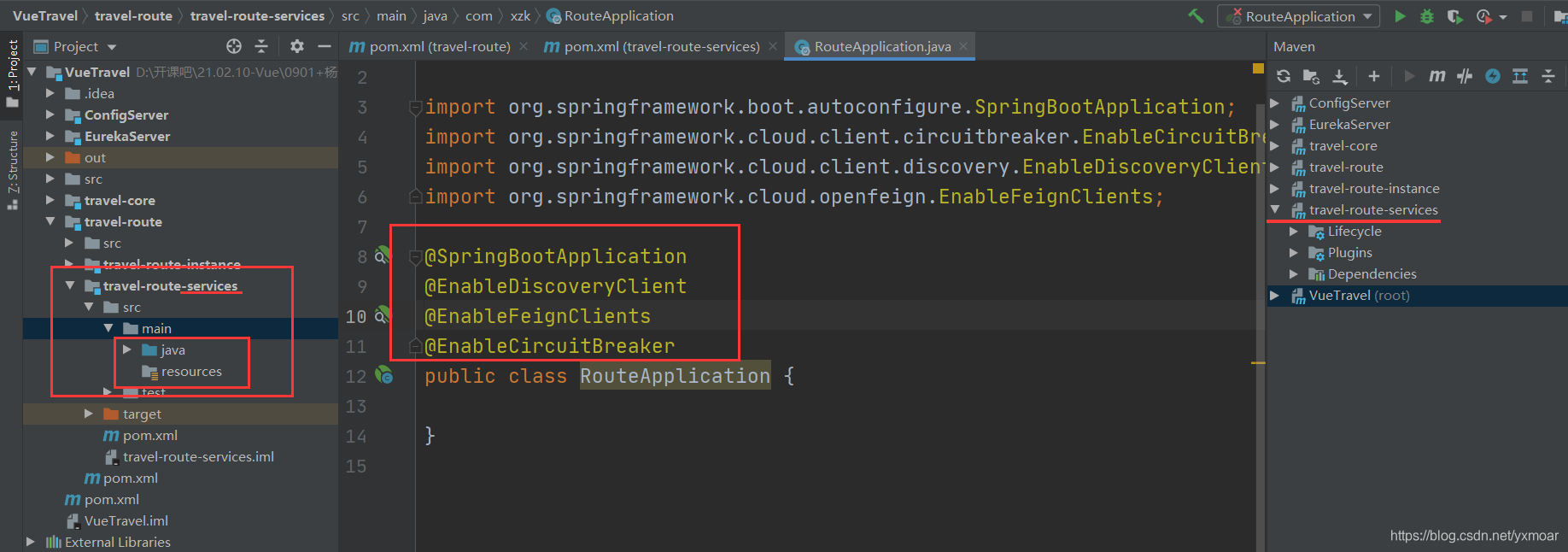Select the out folder in project tree
Image resolution: width=1568 pixels, height=552 pixels.
pos(95,158)
